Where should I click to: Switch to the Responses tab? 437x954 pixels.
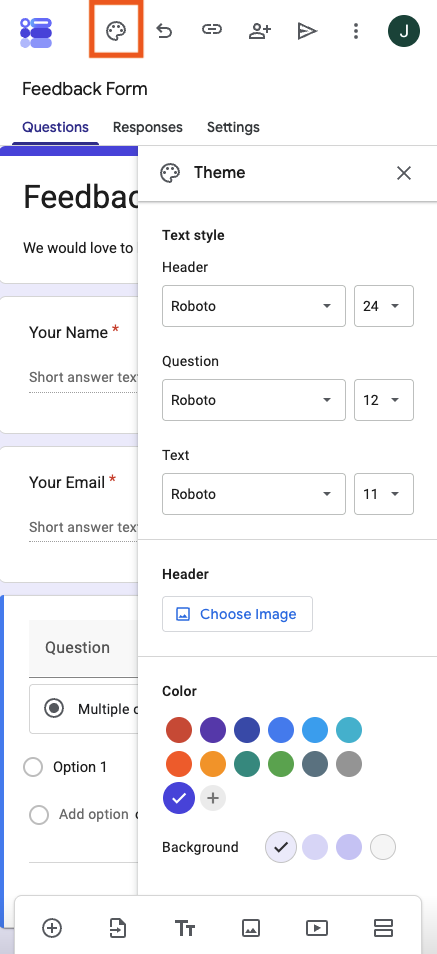click(x=148, y=127)
